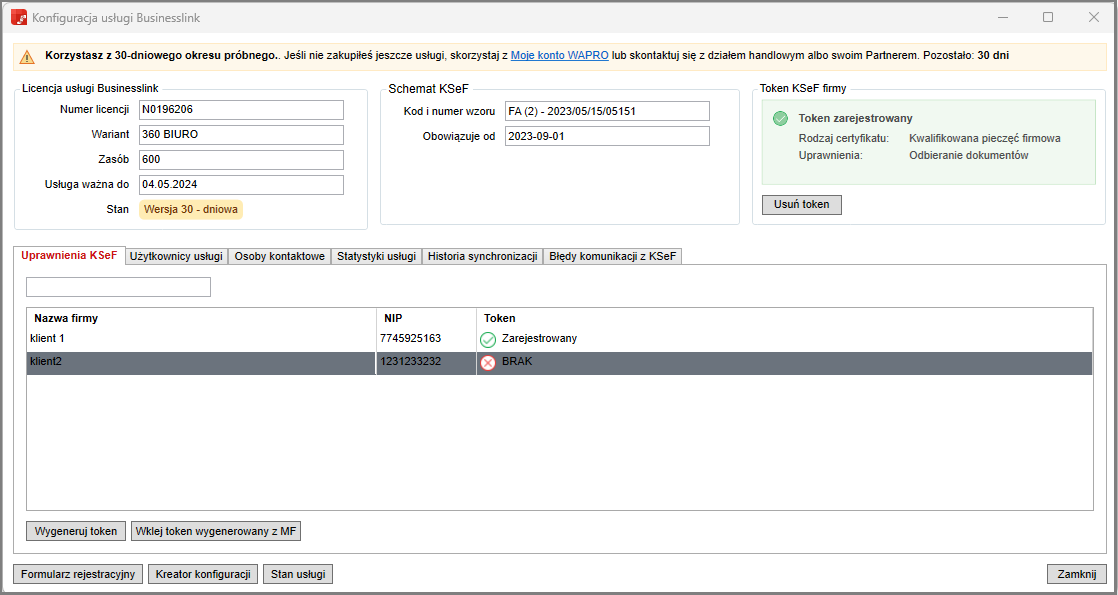Click the red X icon for klient2
The image size is (1118, 595).
pos(488,362)
